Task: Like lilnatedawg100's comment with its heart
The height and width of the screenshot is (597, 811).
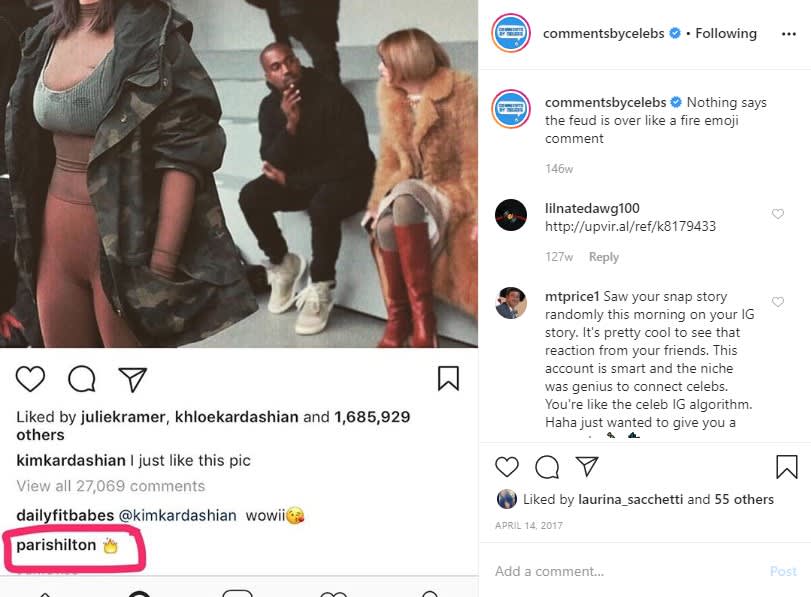Action: pos(778,214)
